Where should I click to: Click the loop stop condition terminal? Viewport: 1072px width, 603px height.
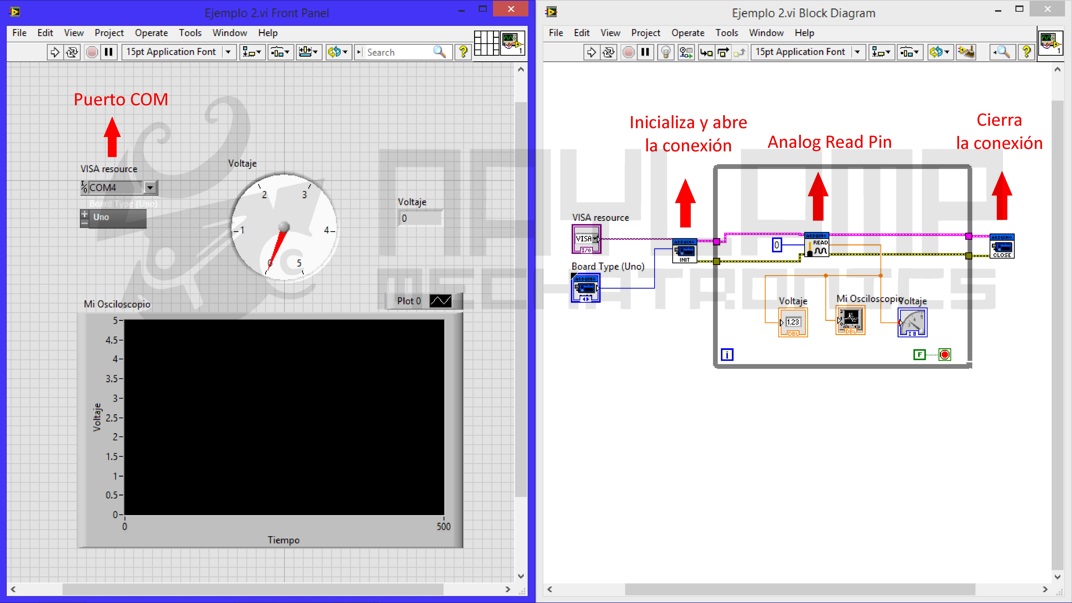pos(944,354)
